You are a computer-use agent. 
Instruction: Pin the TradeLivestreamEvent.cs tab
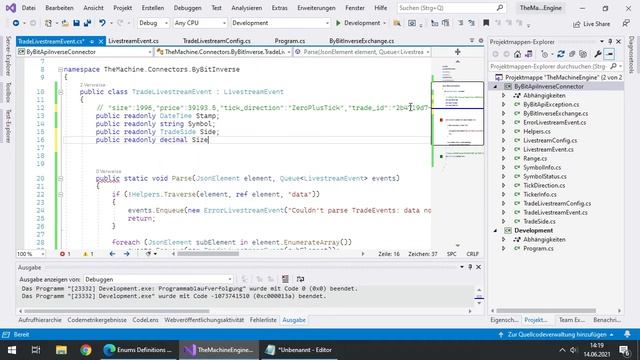(x=92, y=41)
